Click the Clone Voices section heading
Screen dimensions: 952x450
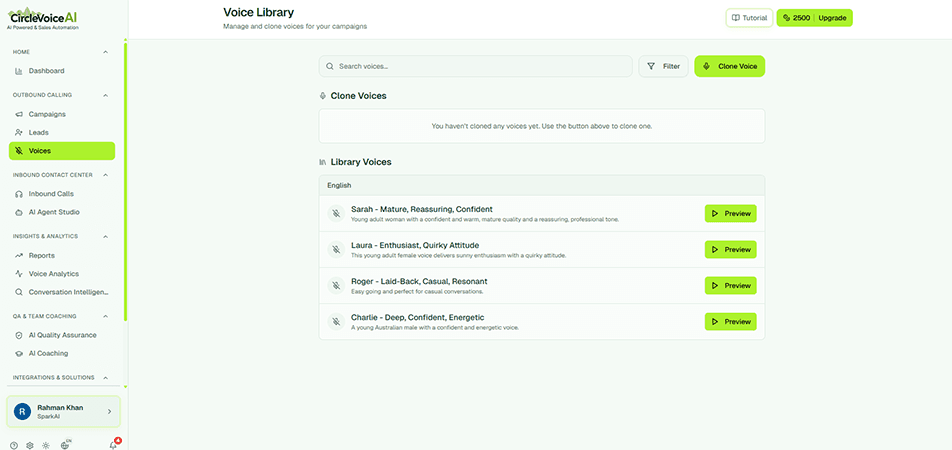click(358, 96)
